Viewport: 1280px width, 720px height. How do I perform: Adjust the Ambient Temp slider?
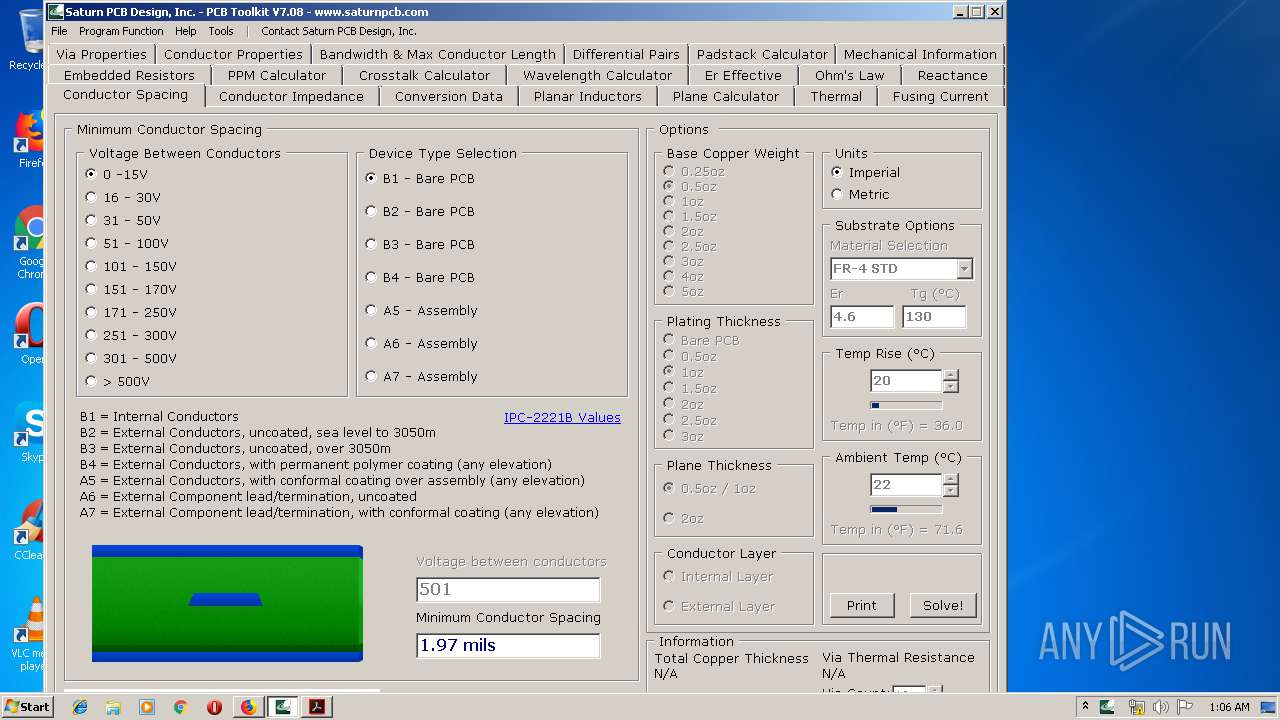click(x=906, y=509)
